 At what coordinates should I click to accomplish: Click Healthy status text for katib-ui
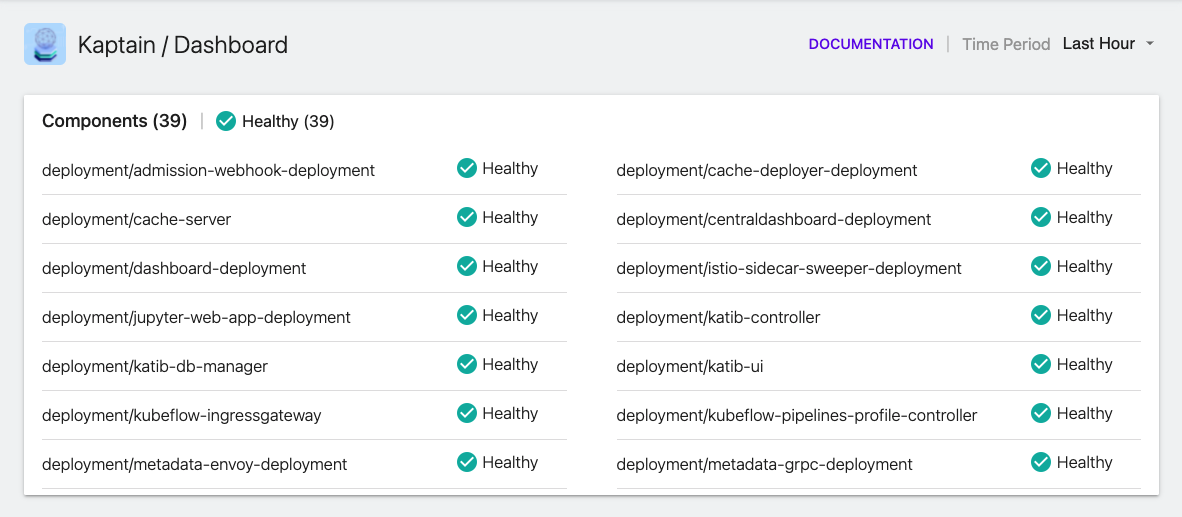[1084, 364]
